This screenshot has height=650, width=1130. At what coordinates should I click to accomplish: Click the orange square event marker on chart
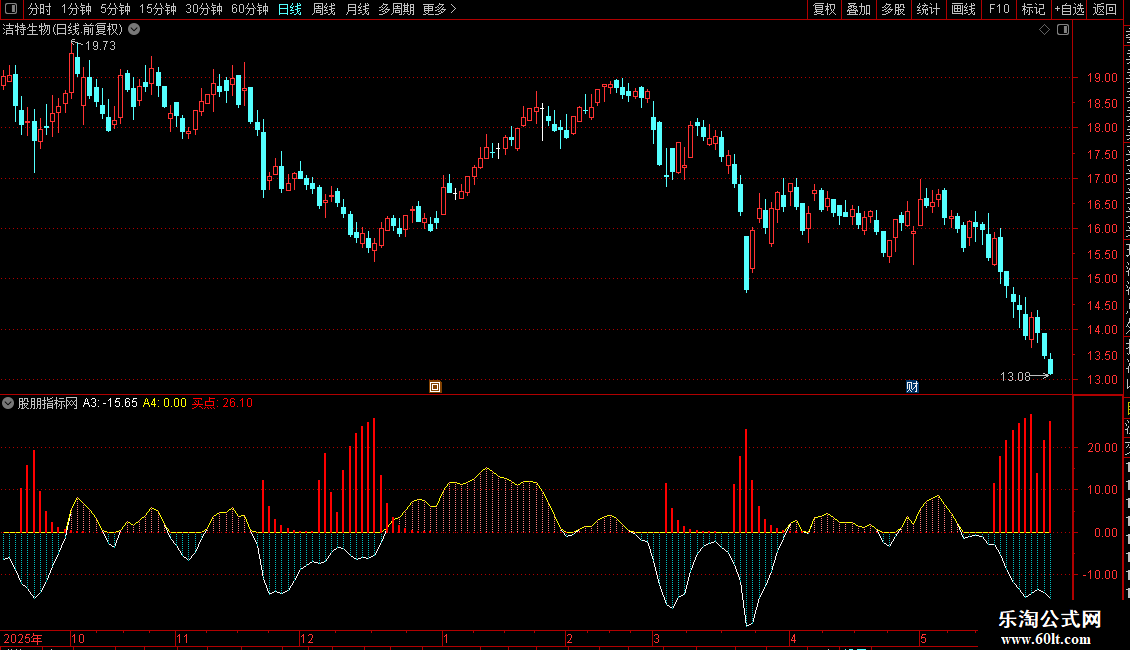click(435, 387)
